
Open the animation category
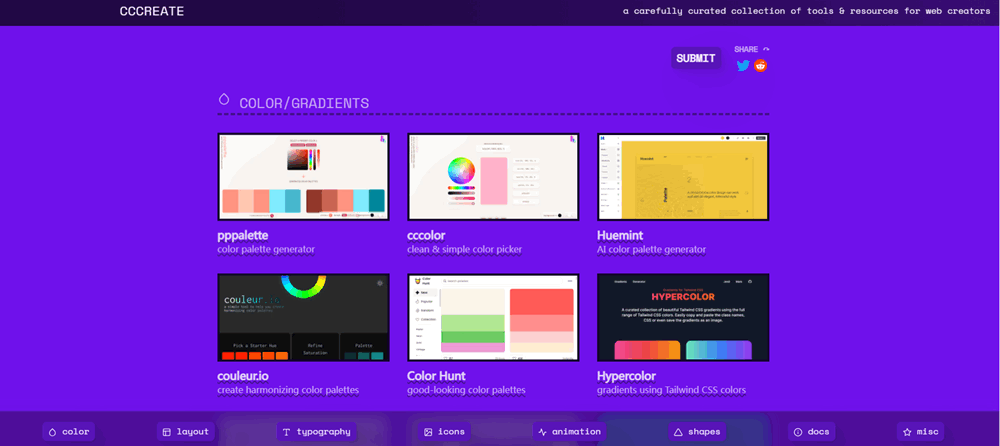pos(569,432)
